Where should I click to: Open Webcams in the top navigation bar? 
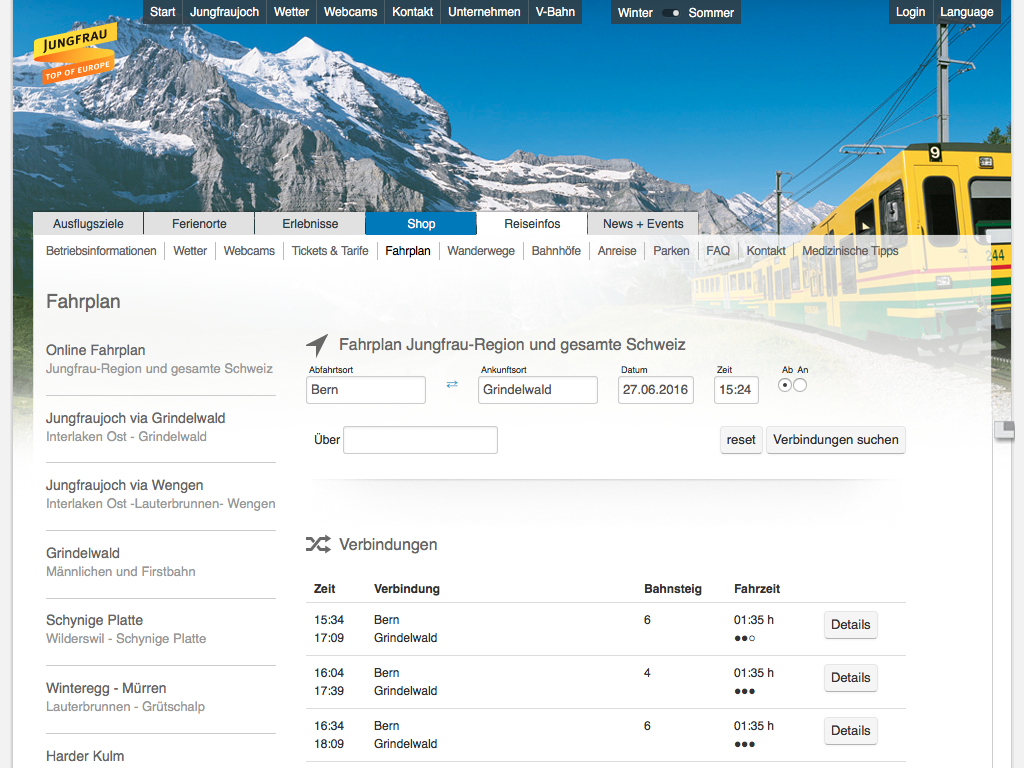(351, 12)
